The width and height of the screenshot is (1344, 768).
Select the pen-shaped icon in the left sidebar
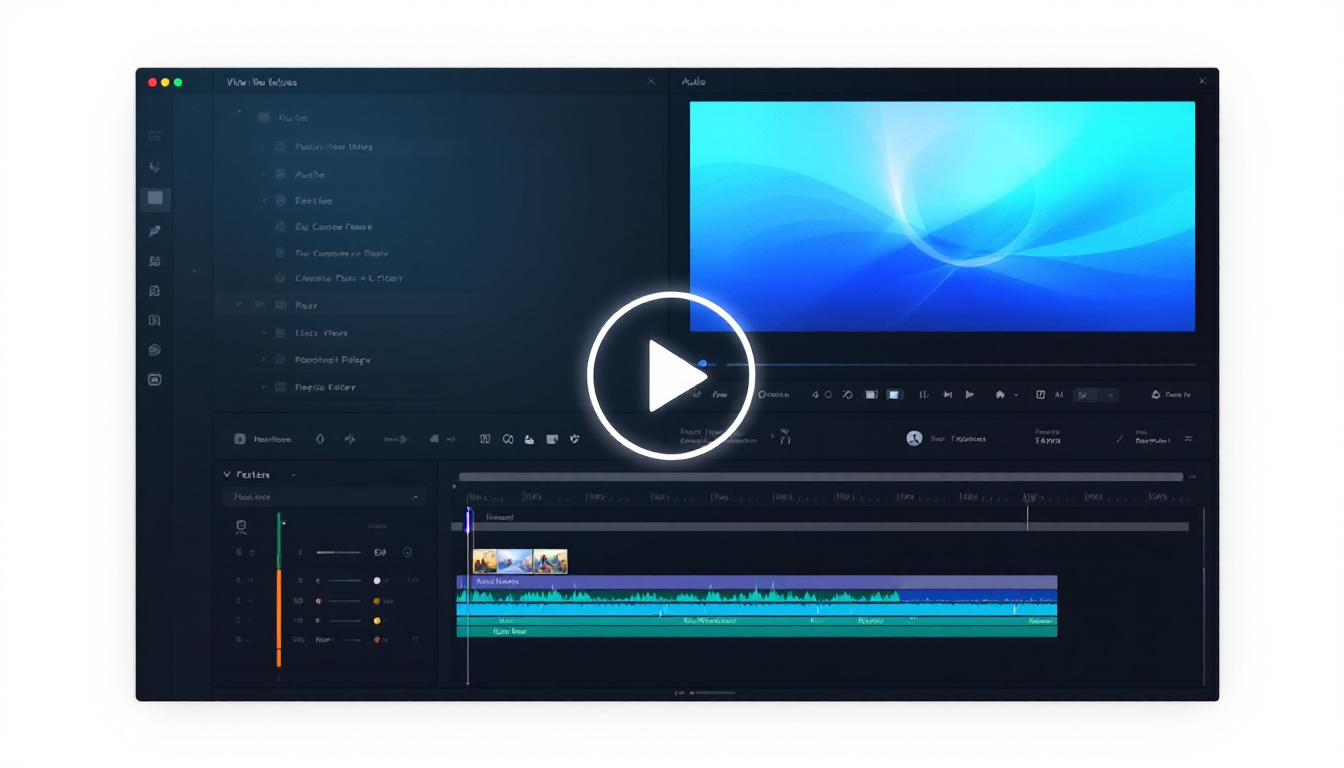(154, 231)
